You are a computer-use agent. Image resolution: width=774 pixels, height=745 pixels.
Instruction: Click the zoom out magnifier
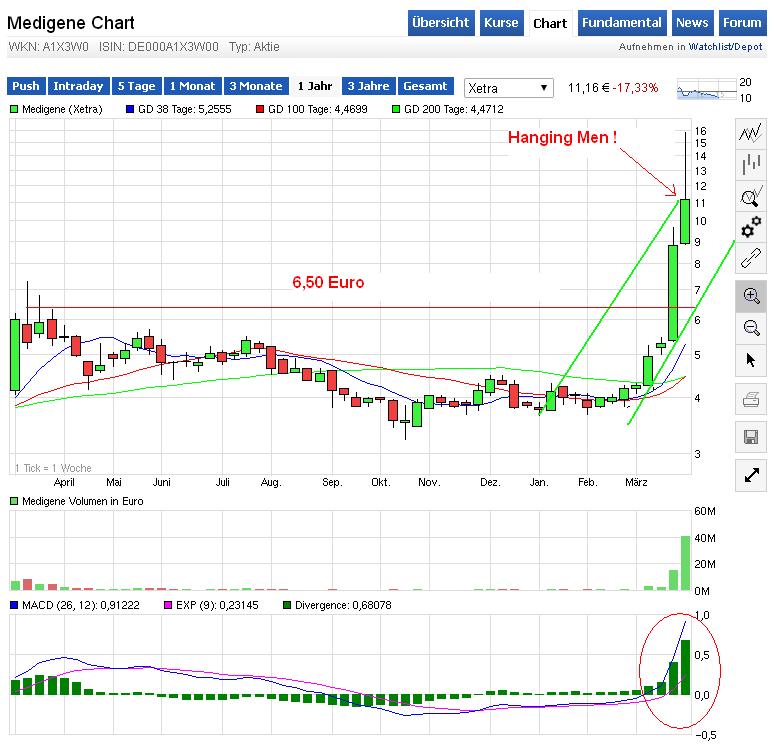751,327
